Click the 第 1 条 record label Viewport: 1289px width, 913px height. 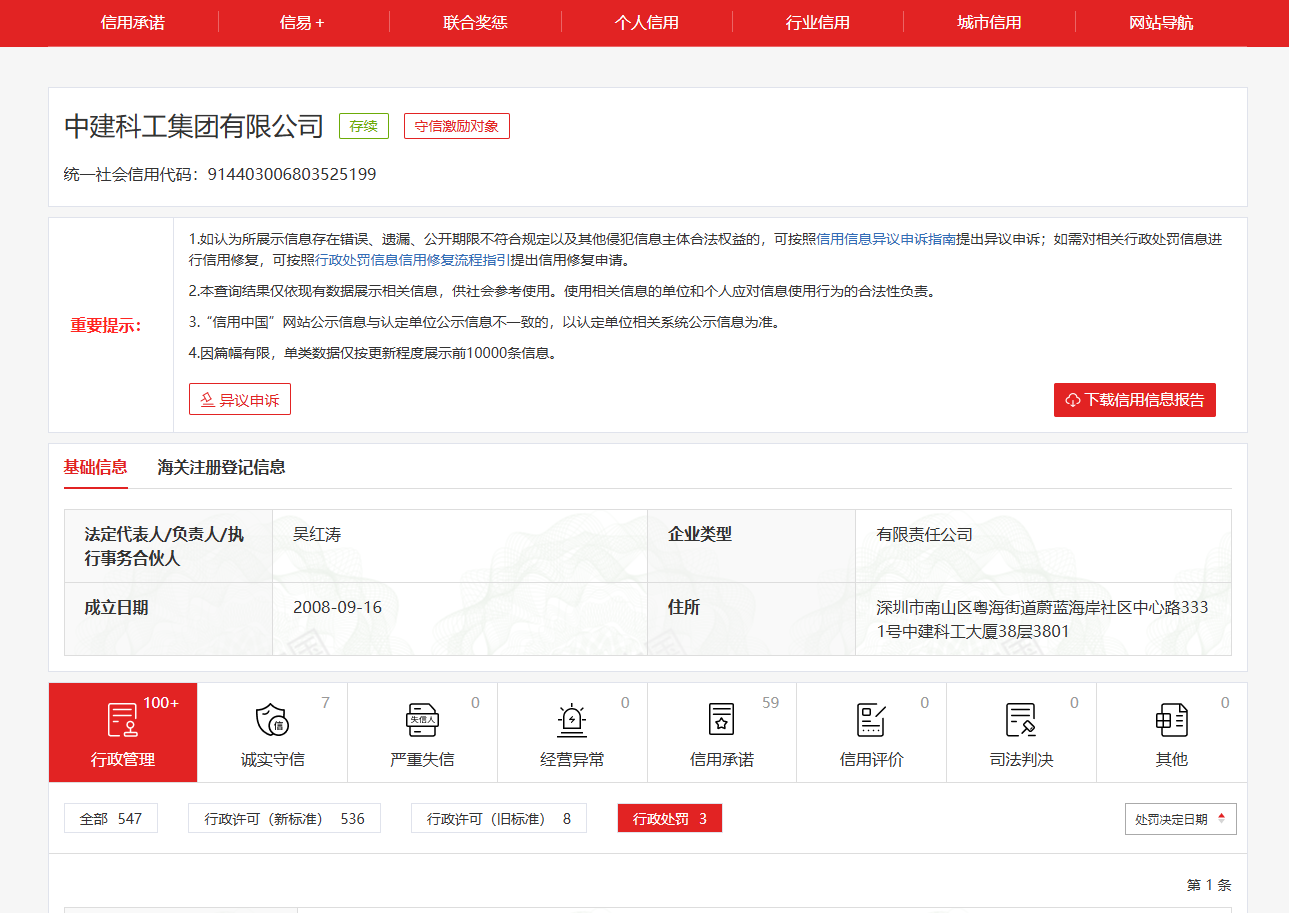1209,885
